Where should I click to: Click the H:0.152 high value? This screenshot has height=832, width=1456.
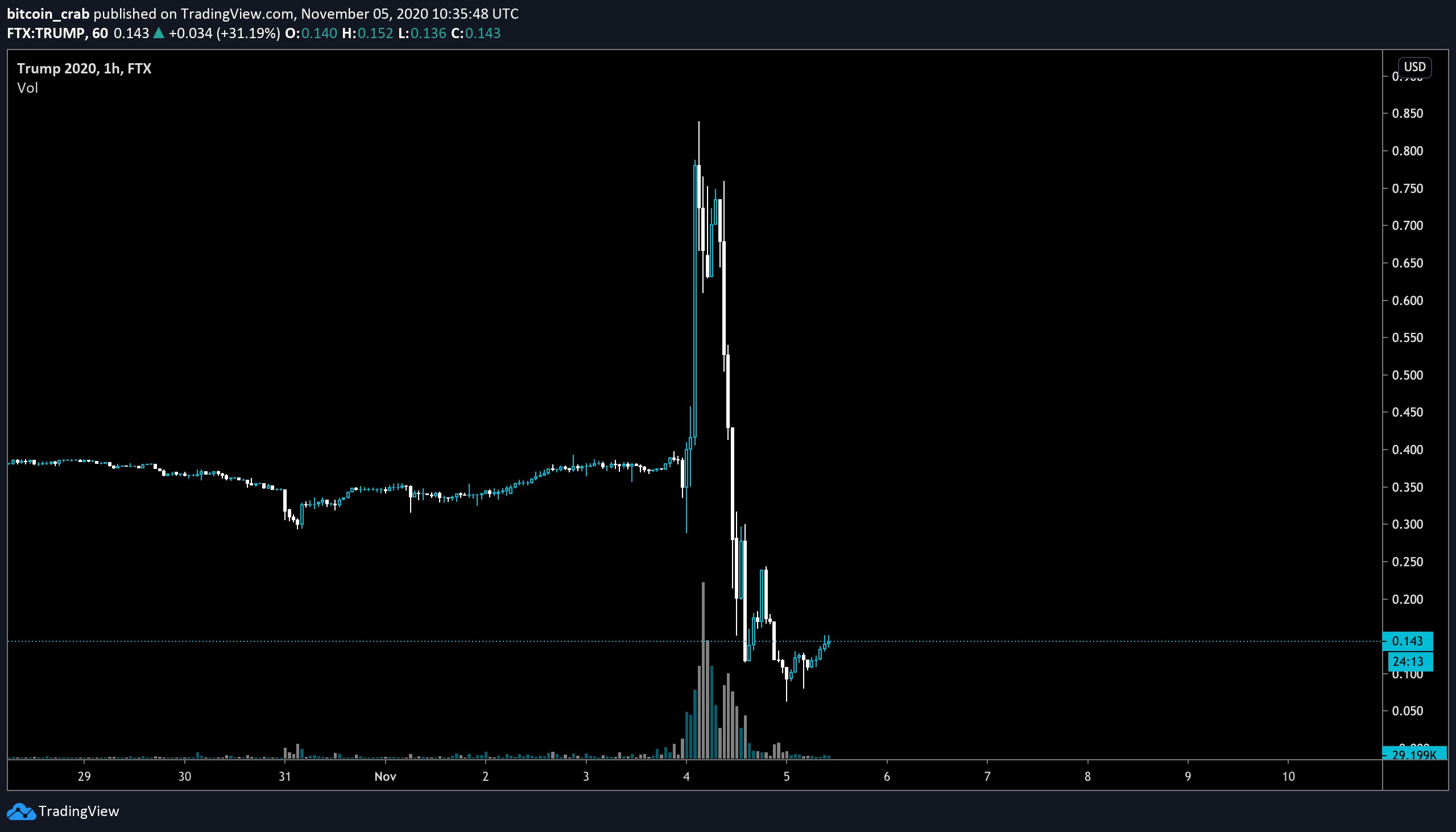[x=368, y=33]
